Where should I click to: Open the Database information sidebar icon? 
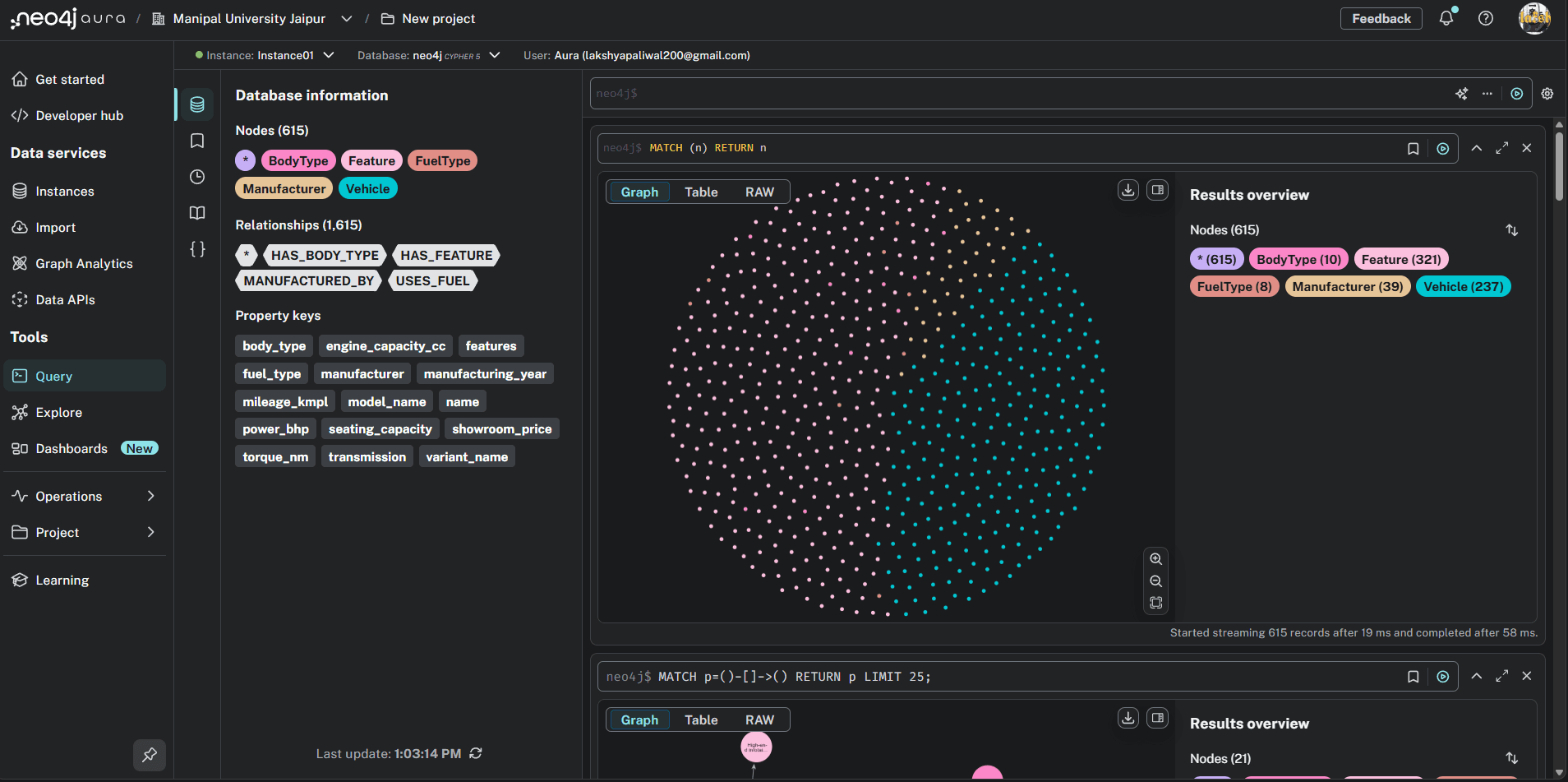pos(197,104)
